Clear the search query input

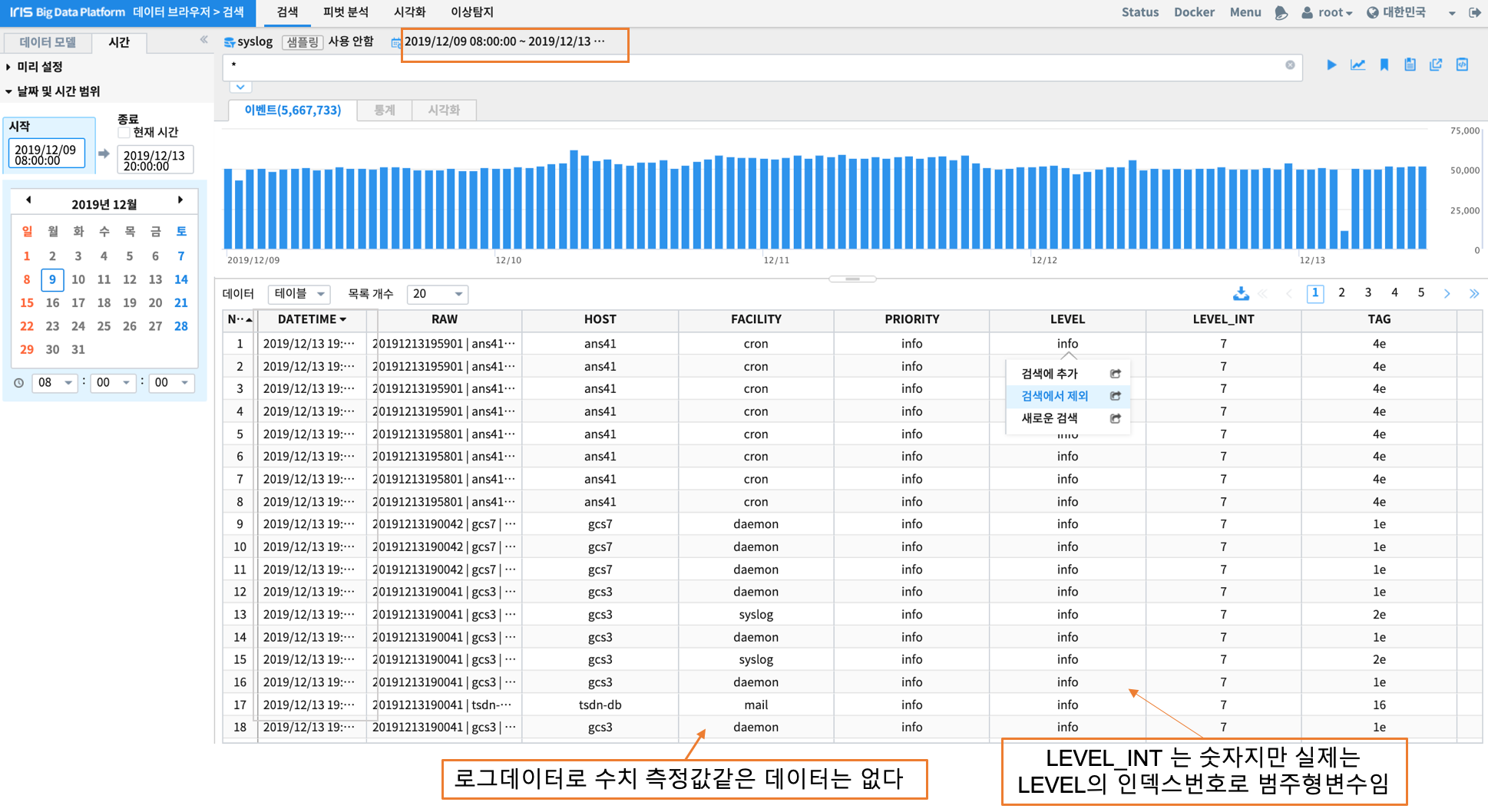1290,65
